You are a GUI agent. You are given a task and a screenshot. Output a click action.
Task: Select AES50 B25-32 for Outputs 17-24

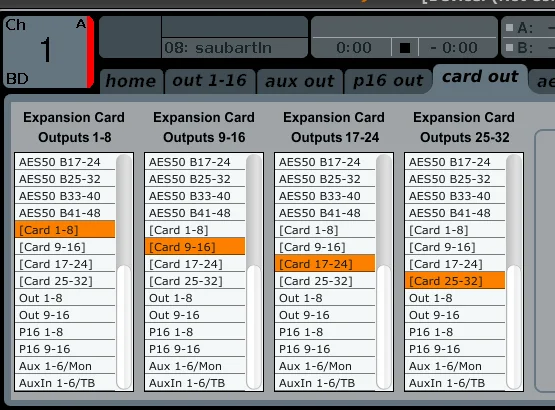pyautogui.click(x=325, y=179)
